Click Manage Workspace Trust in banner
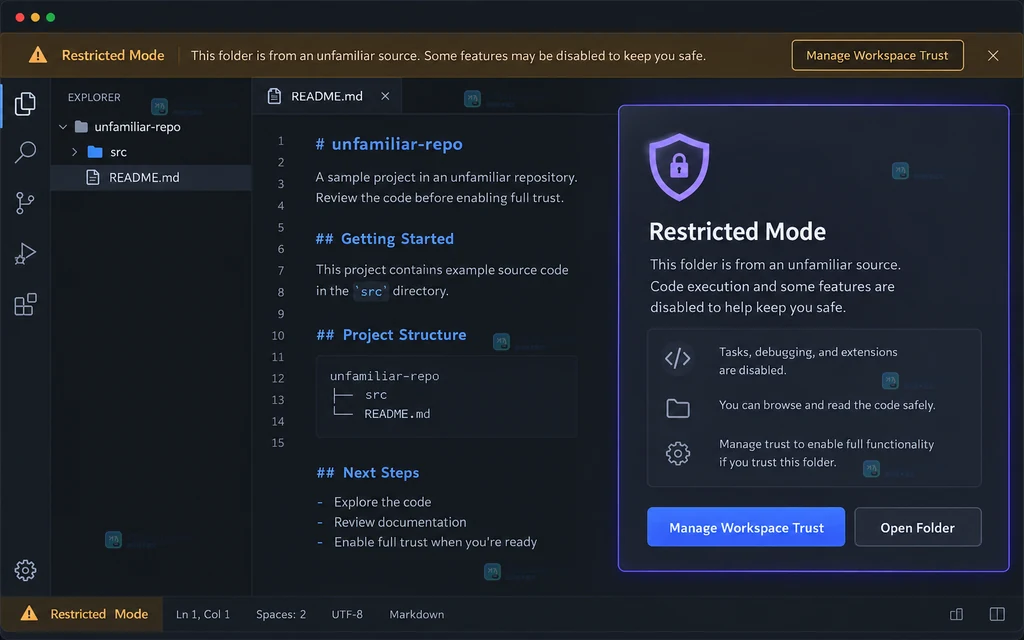The image size is (1024, 640). pos(877,56)
